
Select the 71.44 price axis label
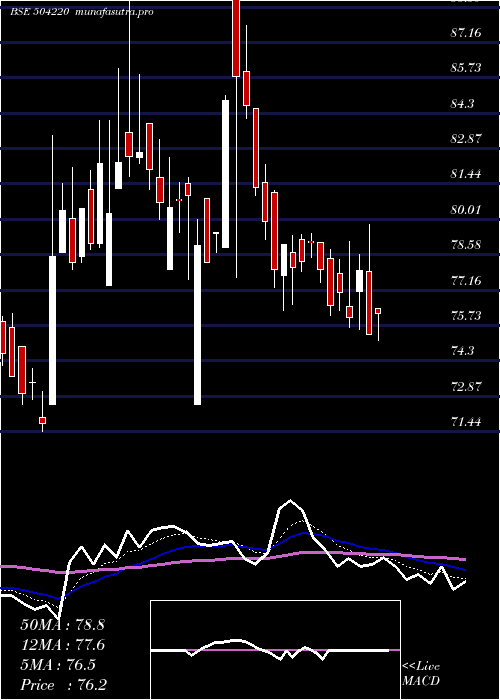tap(467, 421)
